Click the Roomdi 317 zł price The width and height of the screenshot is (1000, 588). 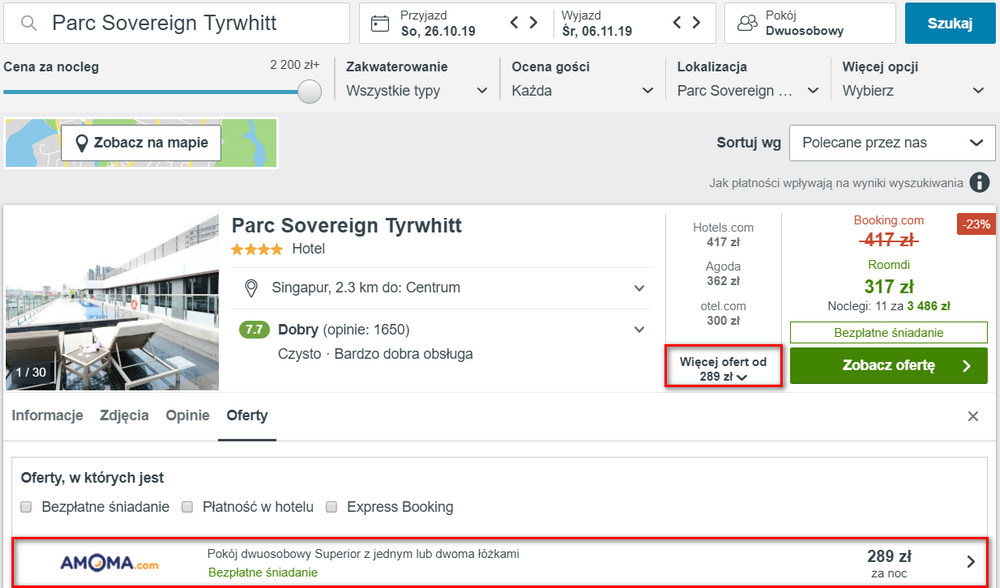889,286
